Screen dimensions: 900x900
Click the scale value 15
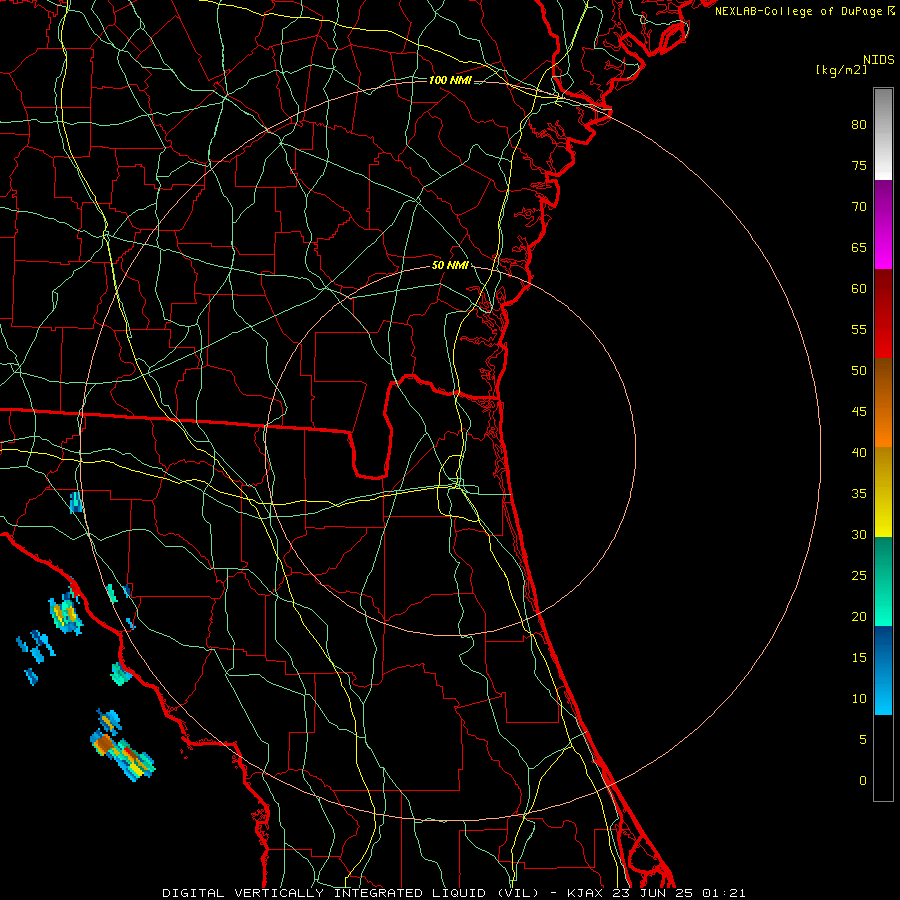859,658
